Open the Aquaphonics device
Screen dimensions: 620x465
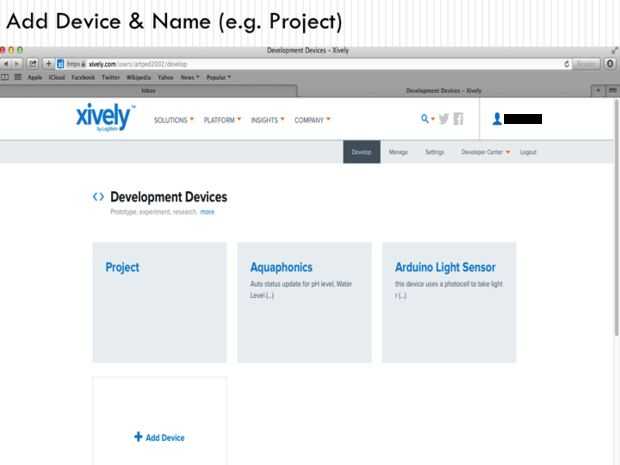tap(304, 302)
